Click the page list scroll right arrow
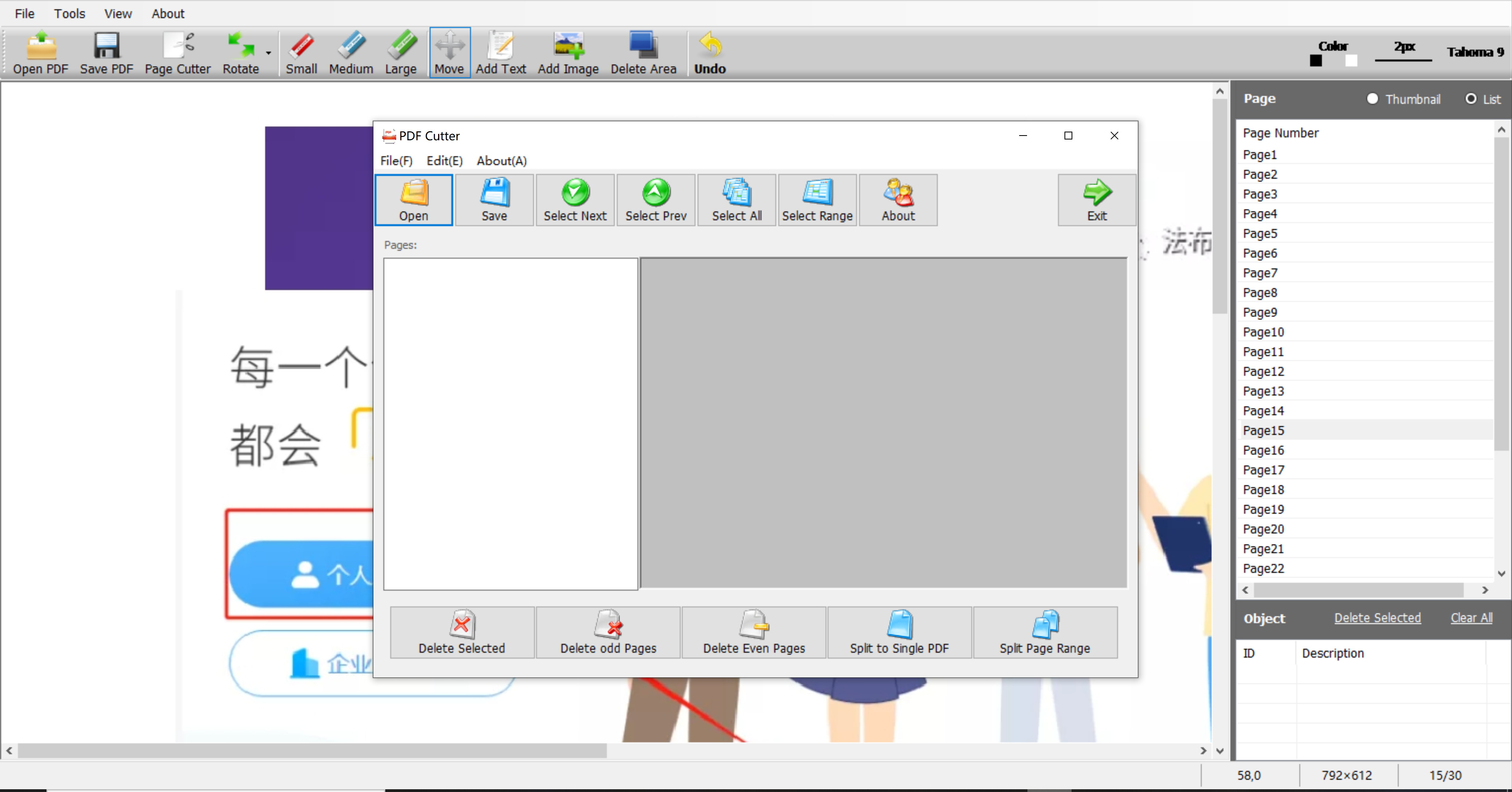The image size is (1512, 792). pyautogui.click(x=1485, y=590)
